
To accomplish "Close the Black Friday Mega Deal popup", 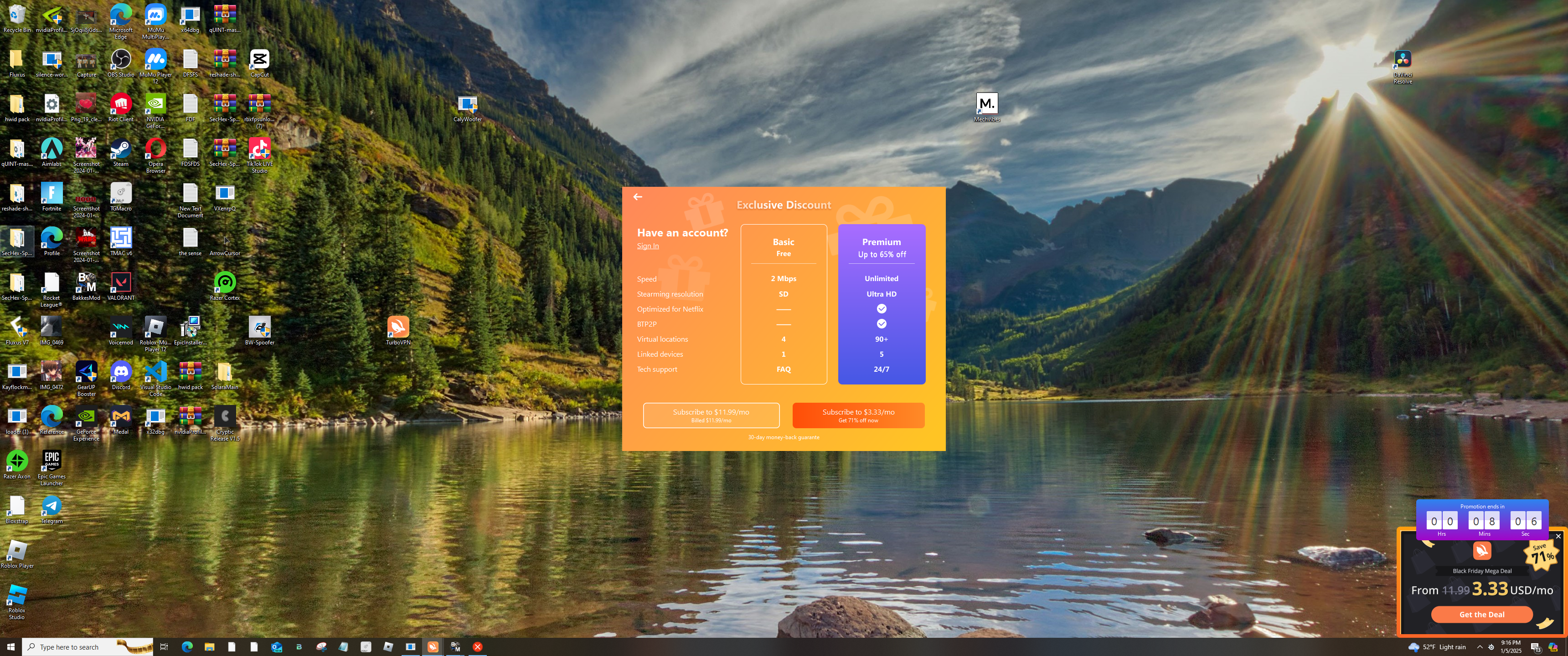I will click(x=1558, y=536).
